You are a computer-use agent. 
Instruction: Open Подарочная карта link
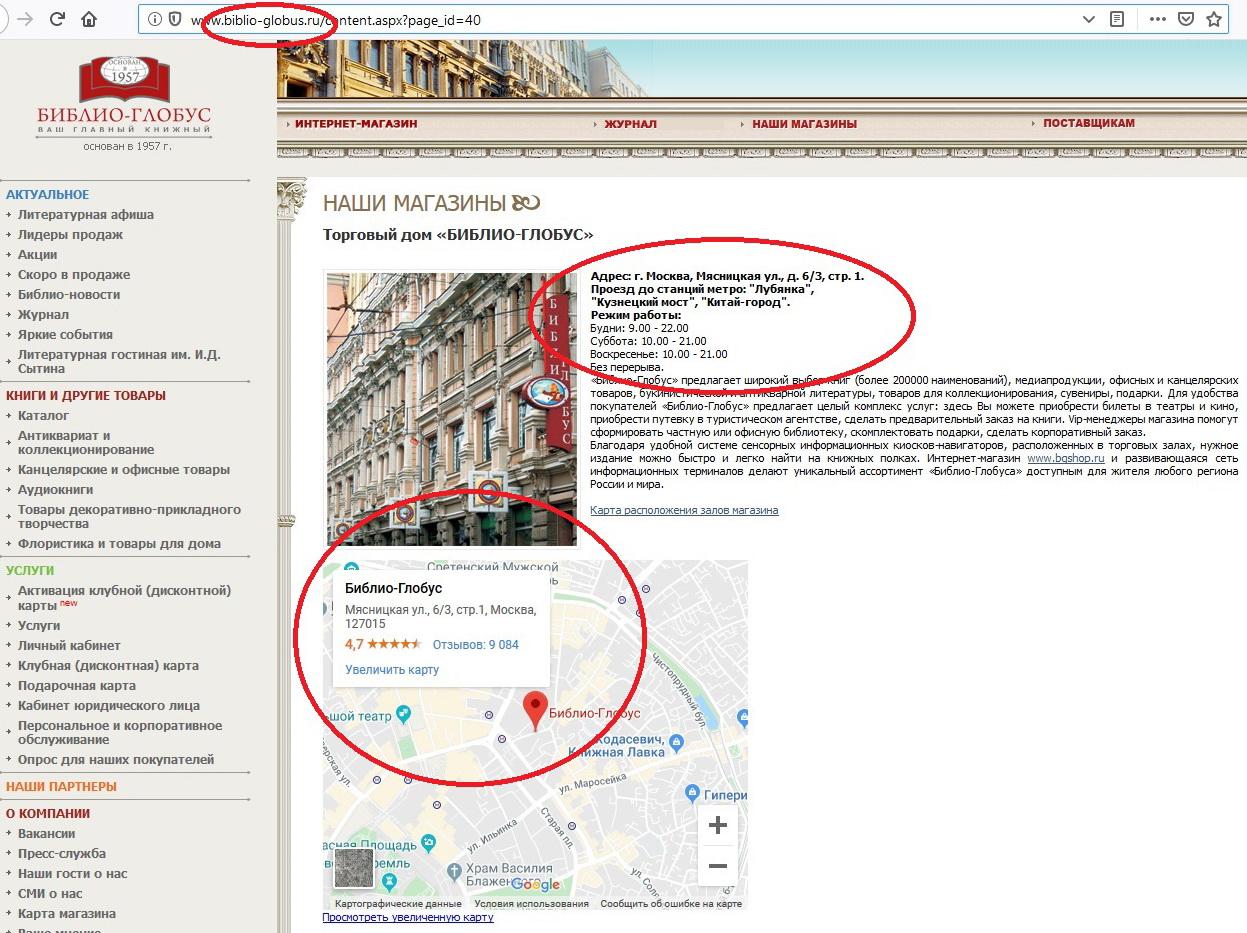point(76,685)
